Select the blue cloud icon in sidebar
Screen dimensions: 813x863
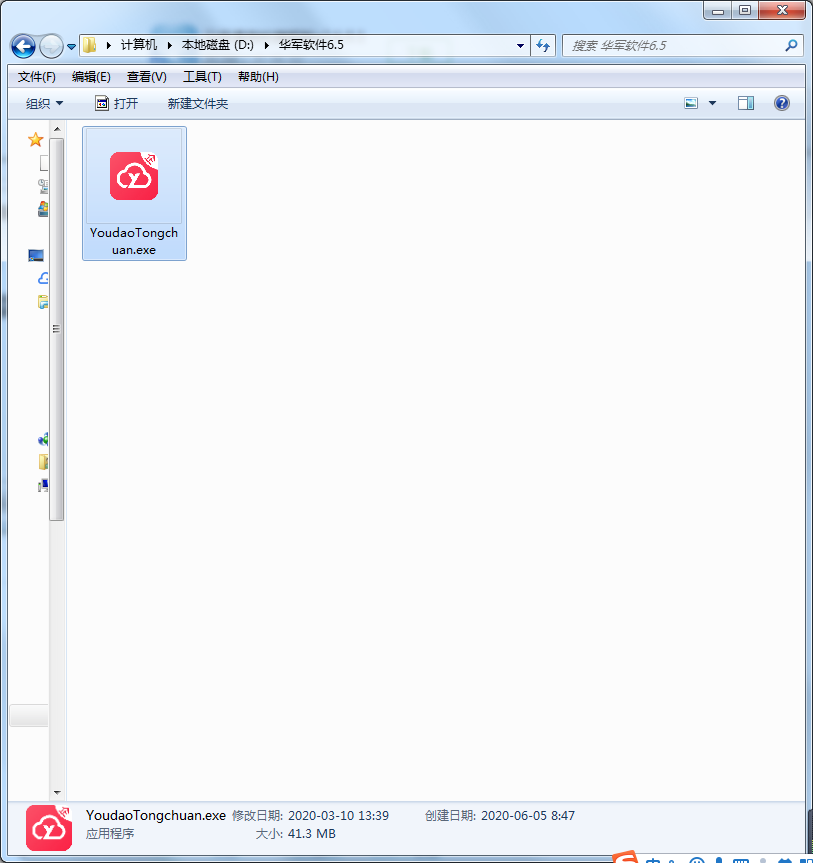43,278
